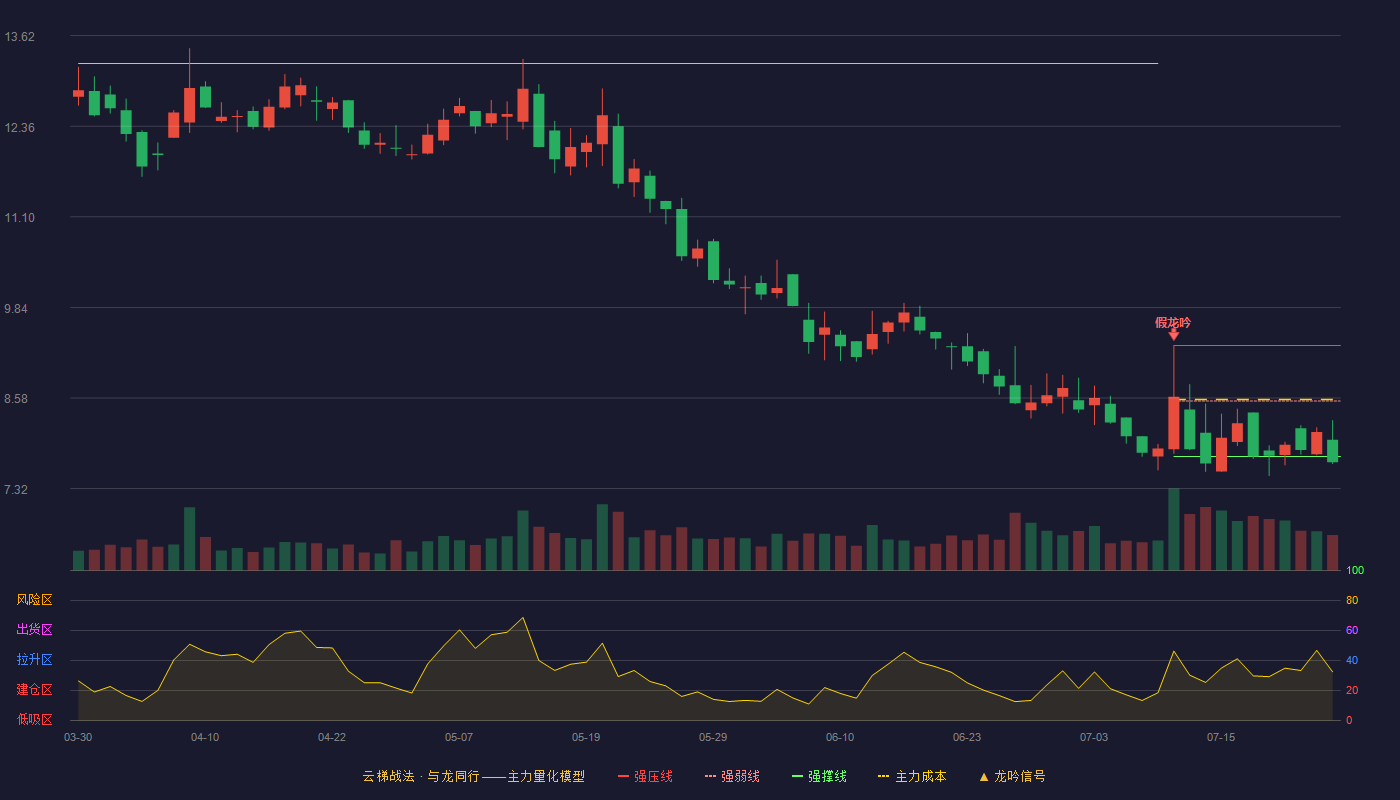The image size is (1400, 800).
Task: Click the red 强压线 color dash in legend
Action: [623, 776]
